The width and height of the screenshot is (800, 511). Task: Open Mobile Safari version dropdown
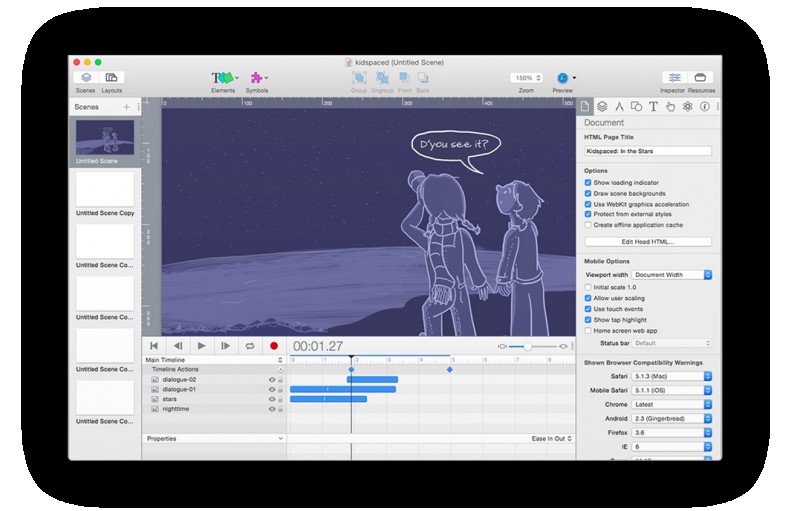coord(671,391)
